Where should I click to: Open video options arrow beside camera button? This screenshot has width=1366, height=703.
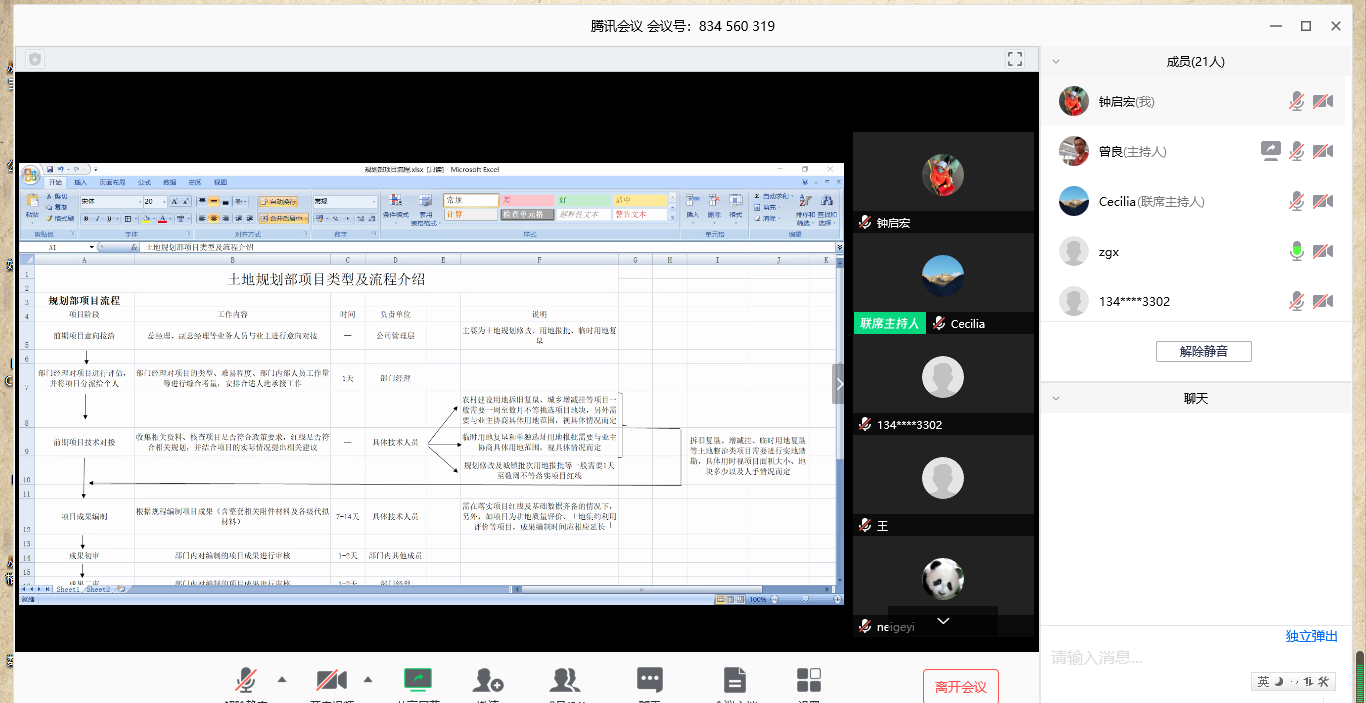pyautogui.click(x=368, y=680)
